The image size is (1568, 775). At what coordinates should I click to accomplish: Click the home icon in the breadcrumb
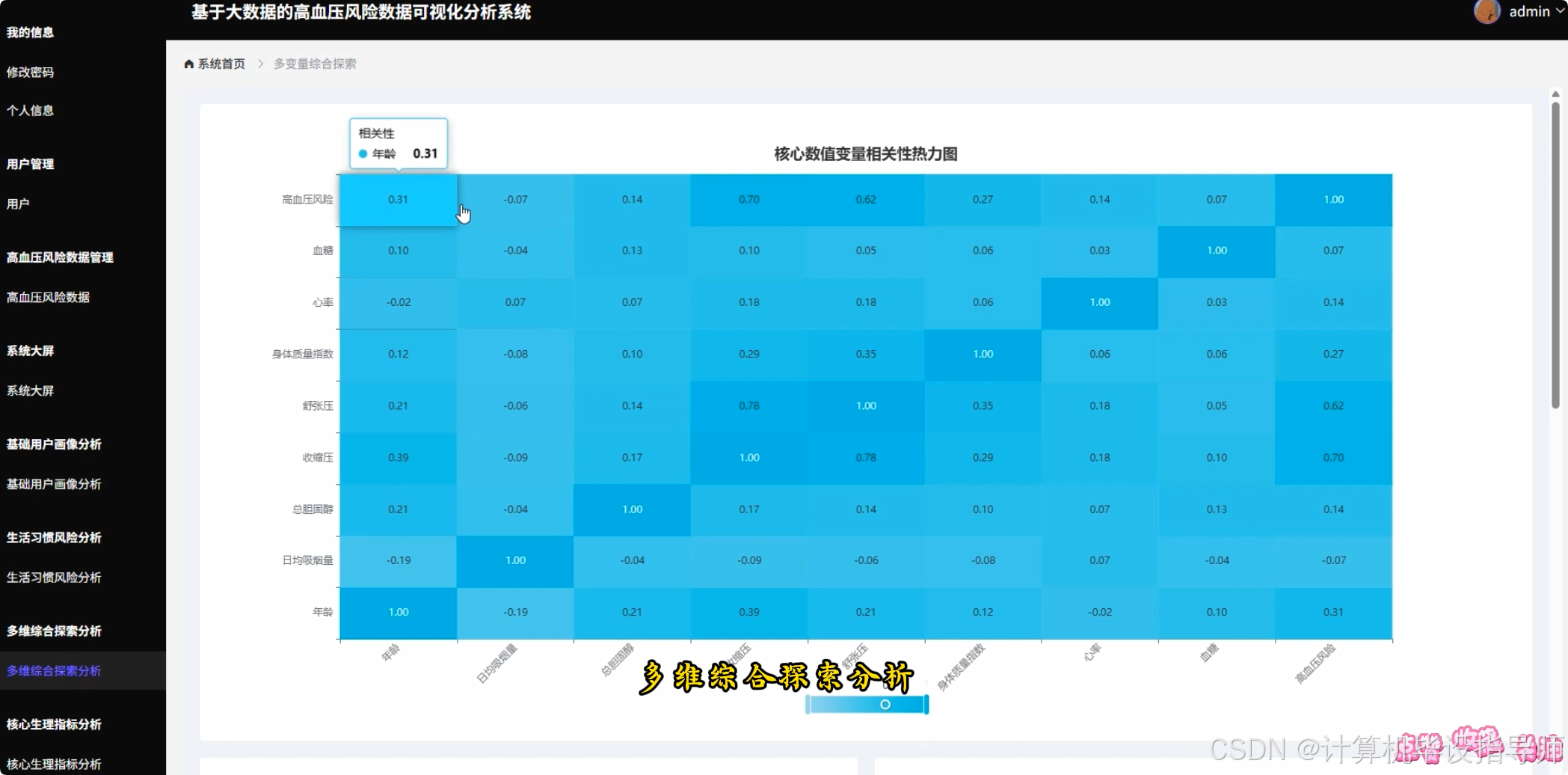tap(188, 64)
